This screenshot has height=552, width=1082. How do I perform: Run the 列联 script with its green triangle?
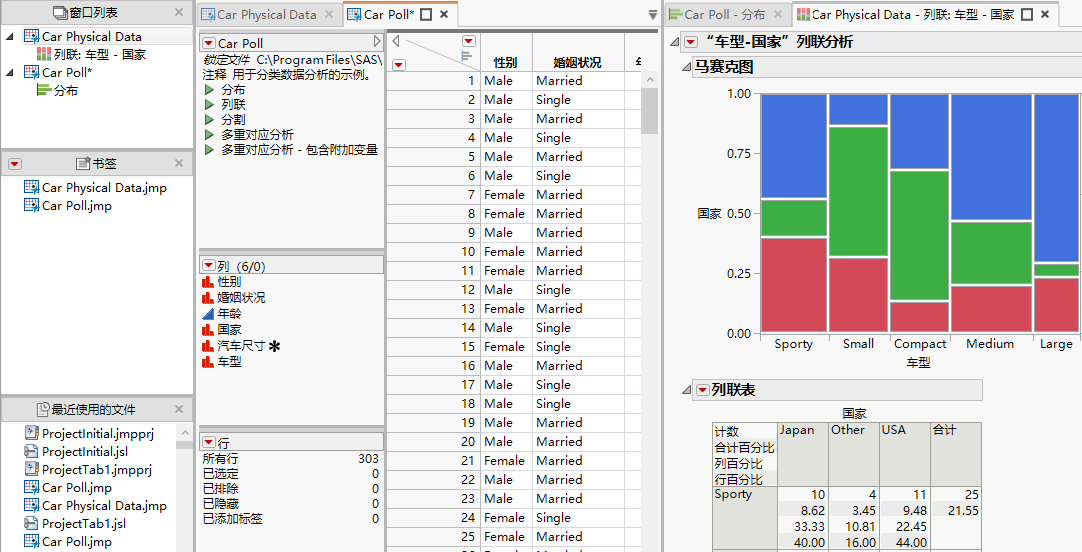210,105
